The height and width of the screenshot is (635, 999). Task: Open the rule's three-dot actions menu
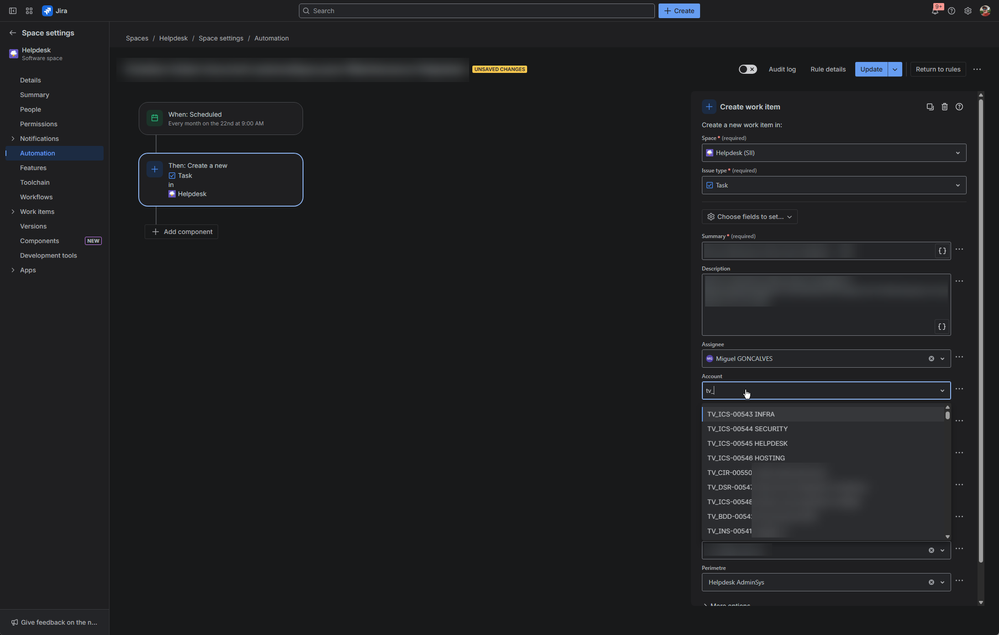tap(977, 69)
